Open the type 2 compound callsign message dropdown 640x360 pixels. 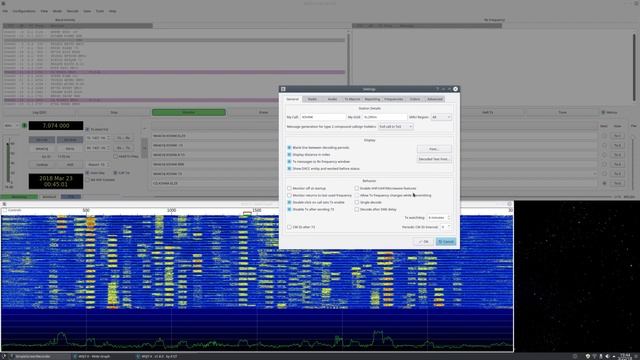(x=396, y=127)
